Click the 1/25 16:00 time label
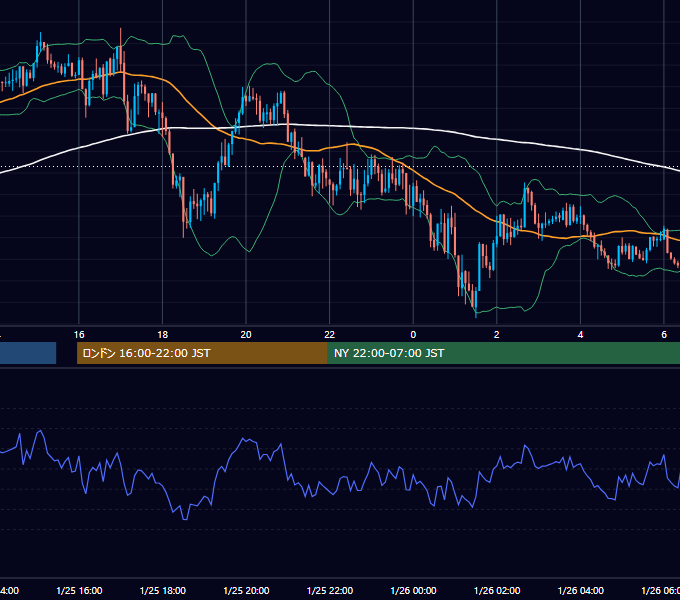 tap(79, 590)
